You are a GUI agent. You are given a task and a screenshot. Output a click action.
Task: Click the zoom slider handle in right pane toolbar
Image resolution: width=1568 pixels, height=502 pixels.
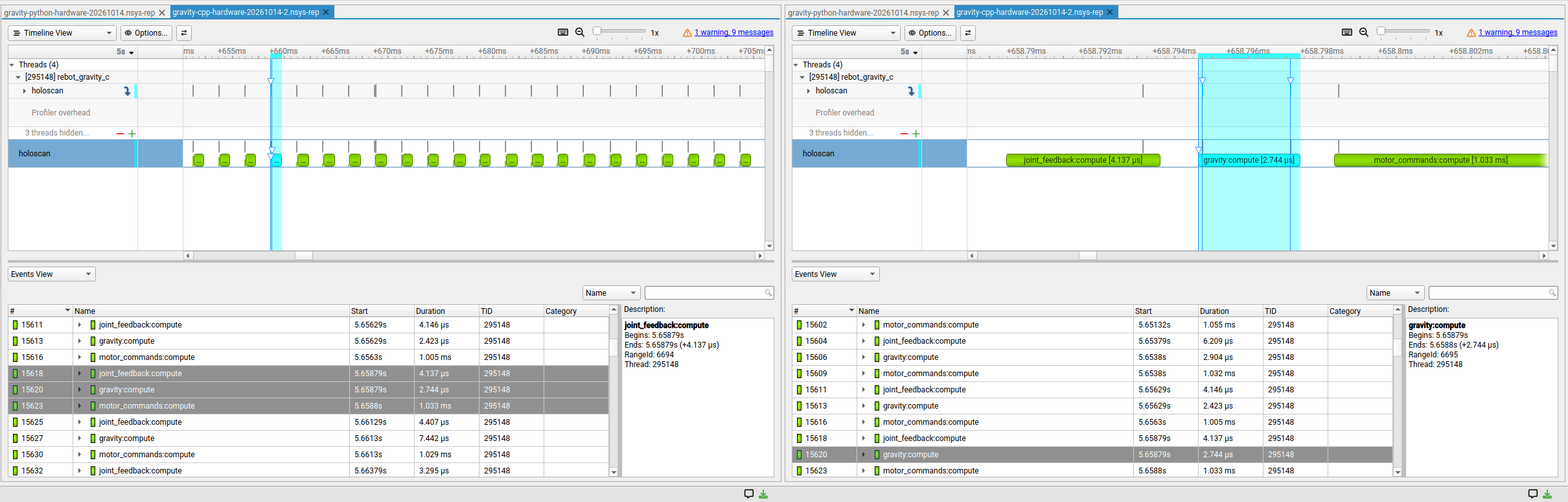pyautogui.click(x=1381, y=31)
